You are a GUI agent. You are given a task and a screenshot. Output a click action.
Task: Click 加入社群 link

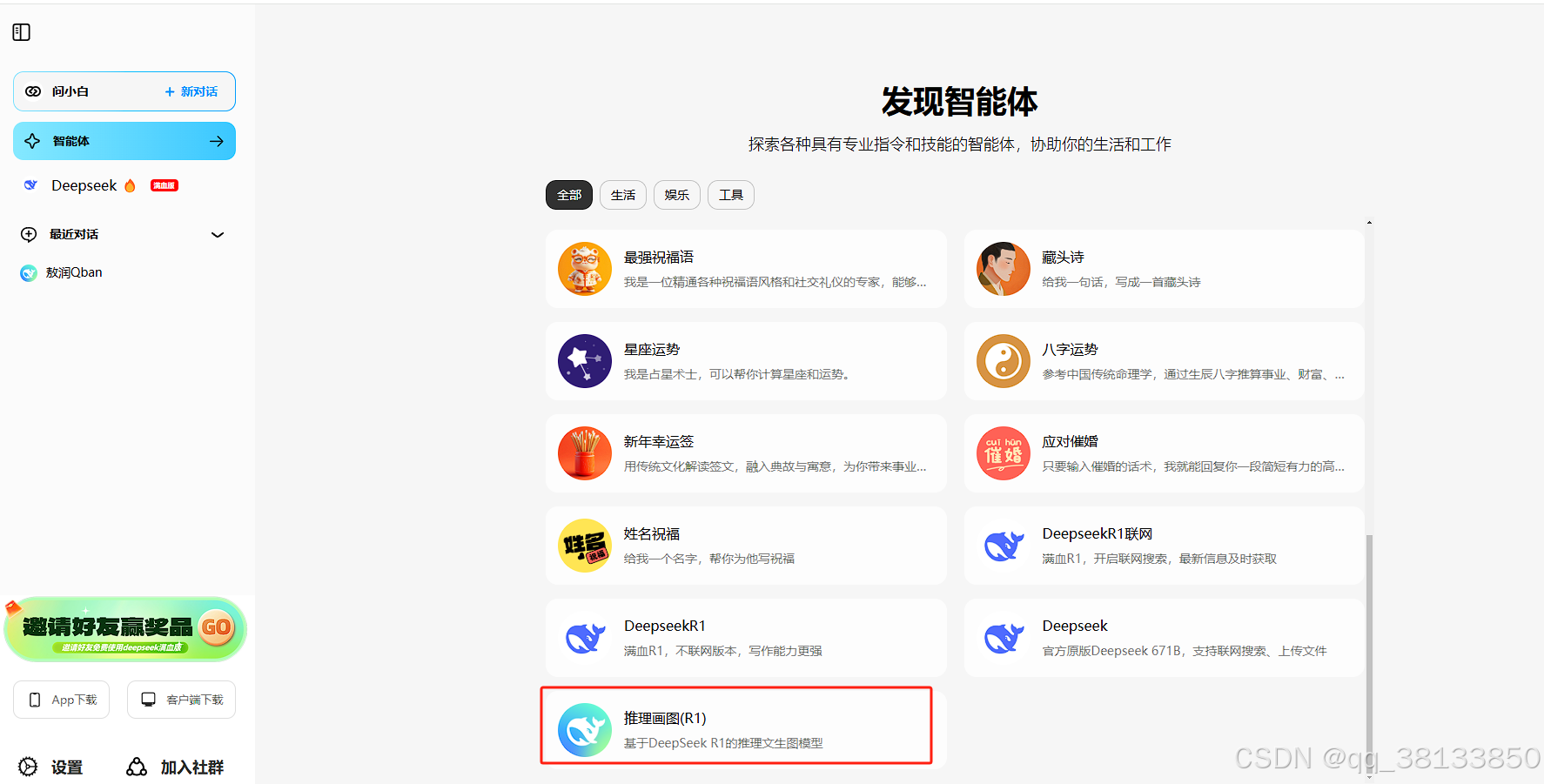pyautogui.click(x=175, y=767)
